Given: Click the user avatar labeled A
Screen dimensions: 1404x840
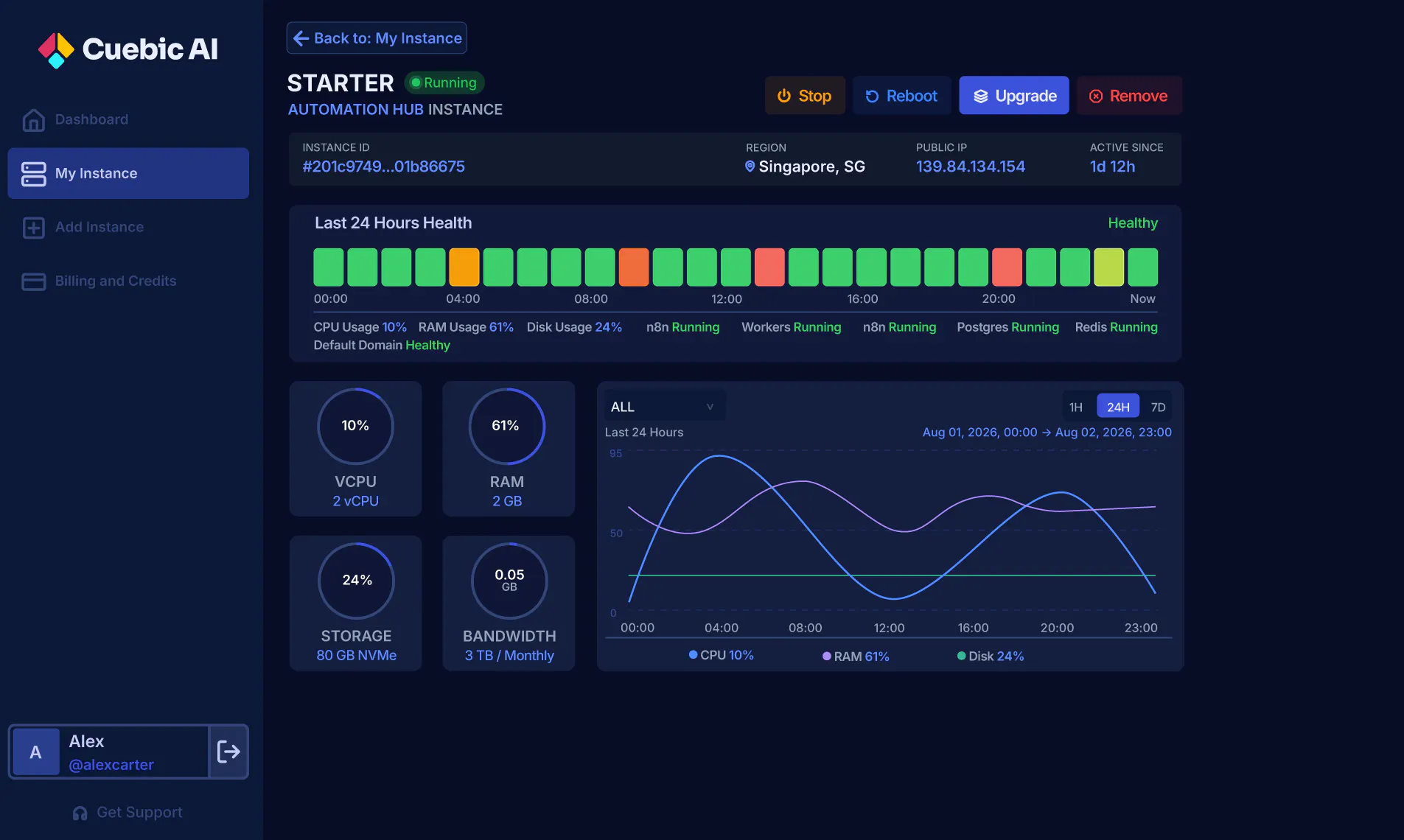Looking at the screenshot, I should [x=35, y=752].
